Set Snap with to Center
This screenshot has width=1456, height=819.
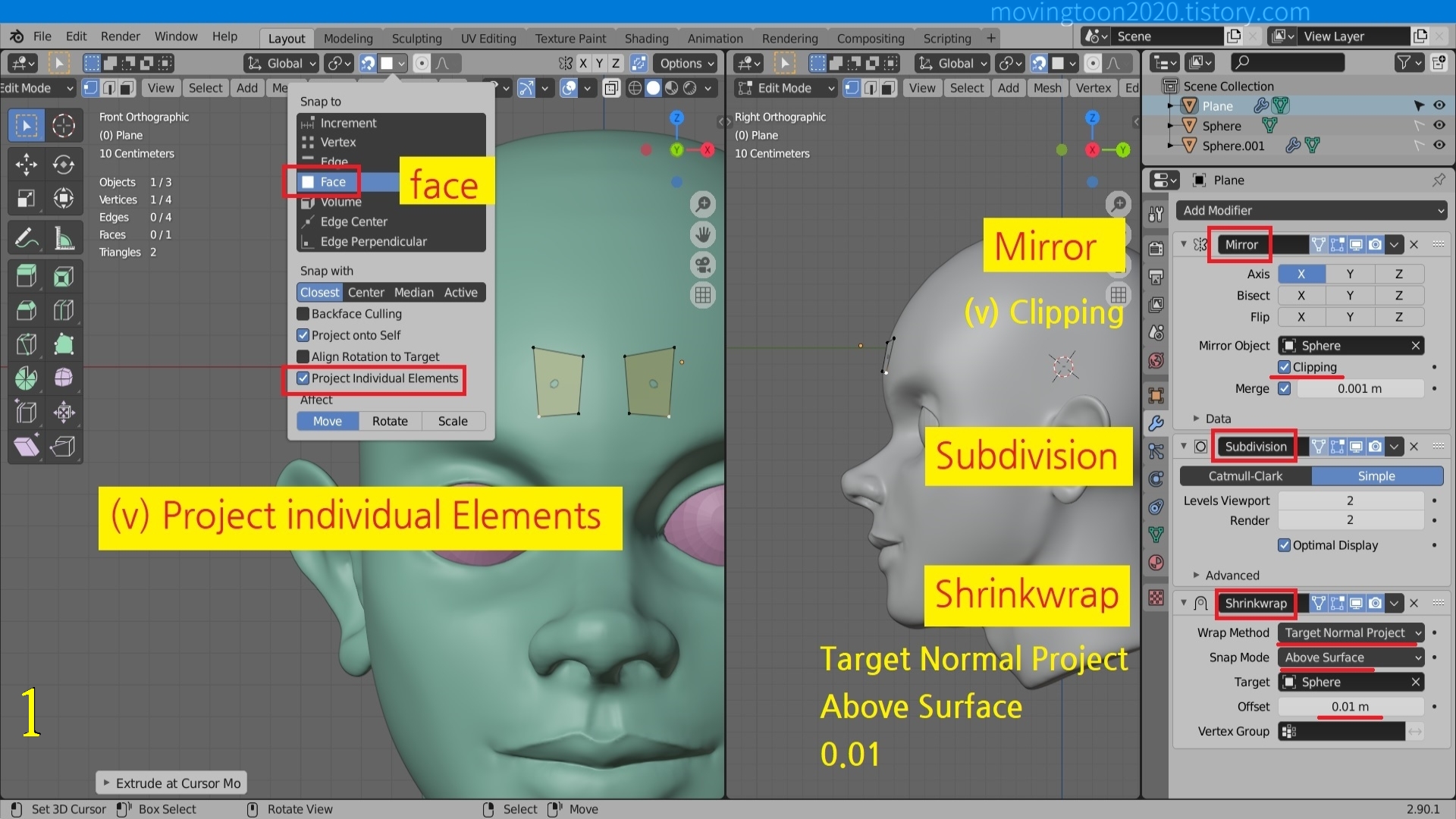[x=366, y=293]
